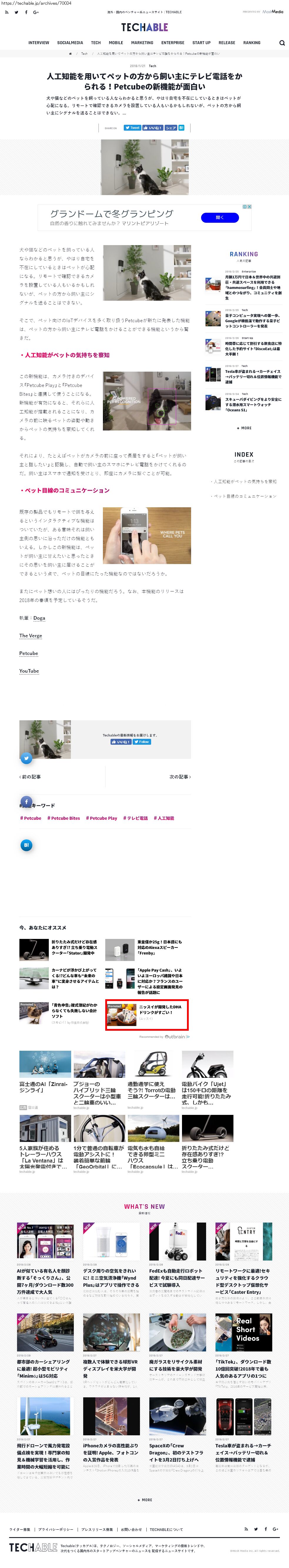The width and height of the screenshot is (289, 1568).
Task: Select the RANKING navigation tab
Action: [252, 43]
